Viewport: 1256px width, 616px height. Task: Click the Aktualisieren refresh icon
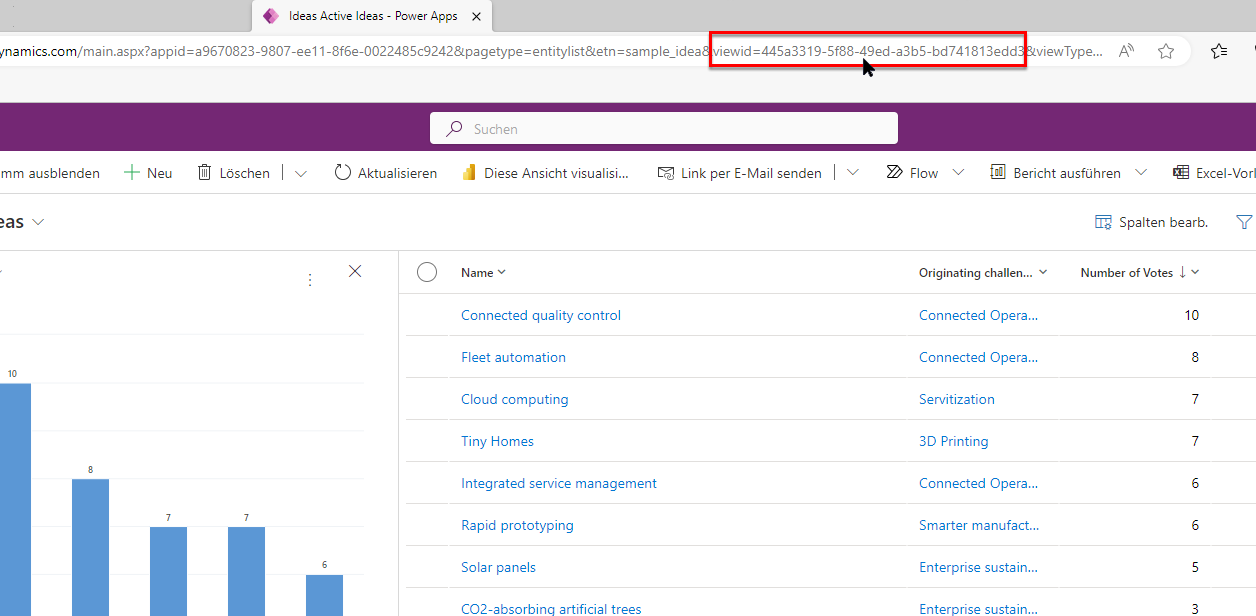coord(343,173)
